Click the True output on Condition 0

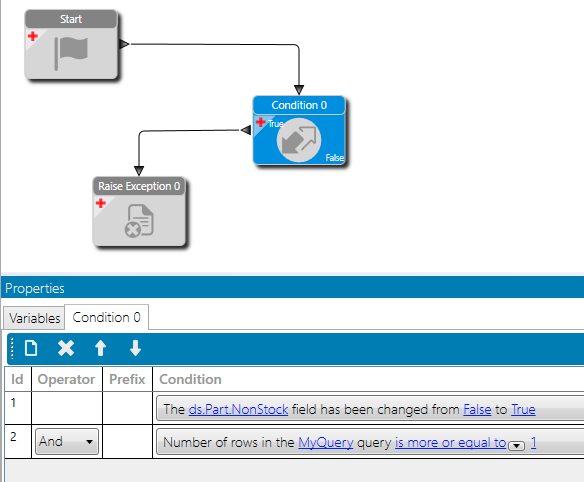click(276, 124)
